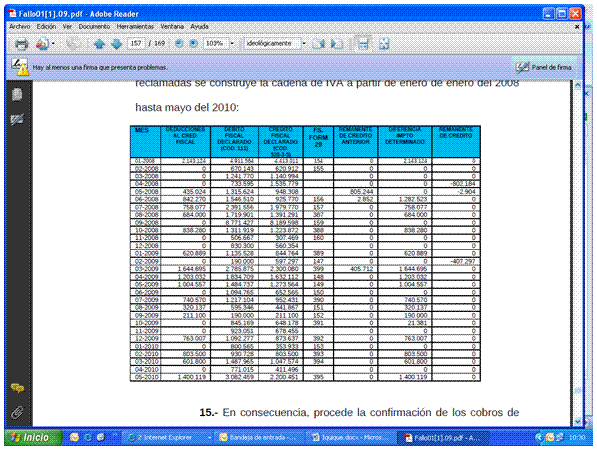Find next search result icon
This screenshot has height=449, width=597.
click(x=336, y=44)
